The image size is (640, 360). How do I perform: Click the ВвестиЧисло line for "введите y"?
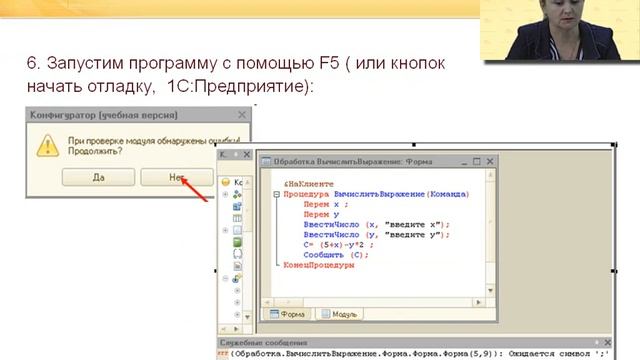tap(376, 235)
